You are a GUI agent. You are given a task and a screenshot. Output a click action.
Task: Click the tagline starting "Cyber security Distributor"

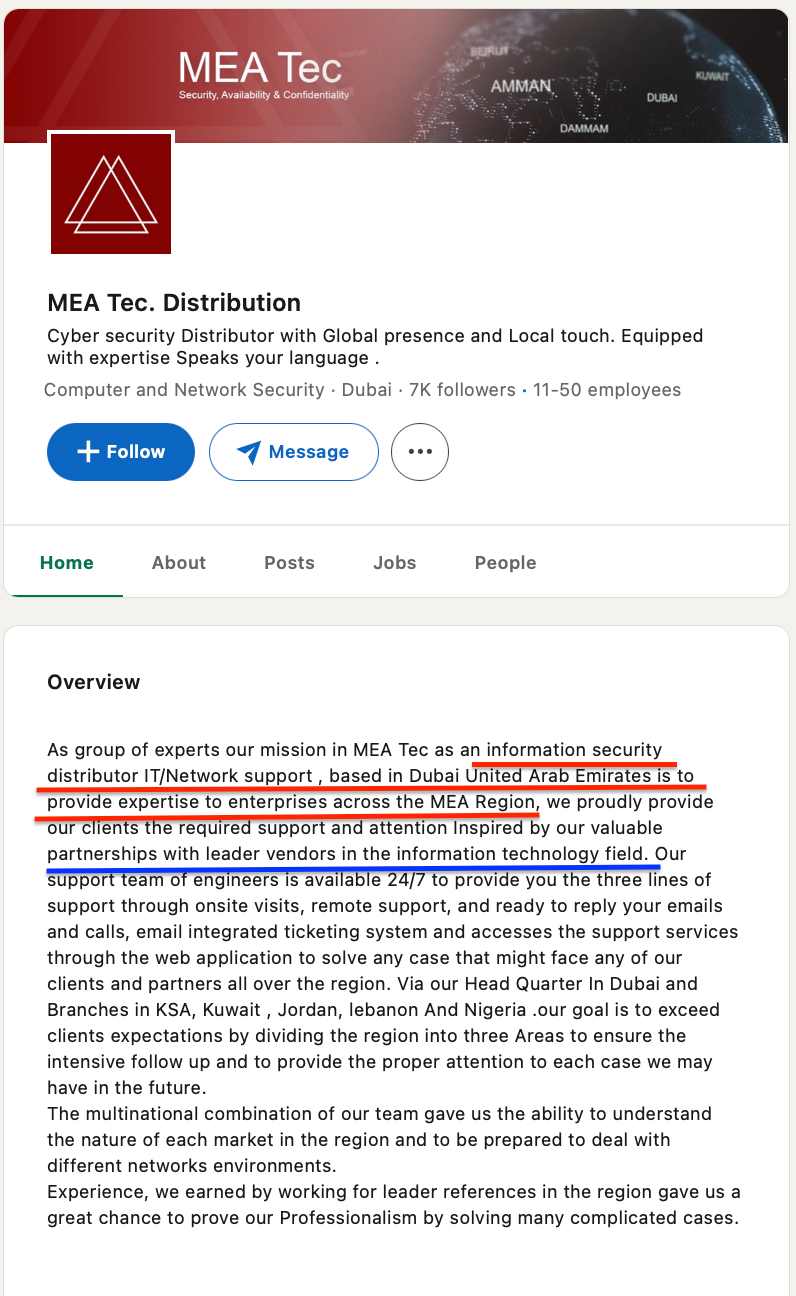coord(375,347)
